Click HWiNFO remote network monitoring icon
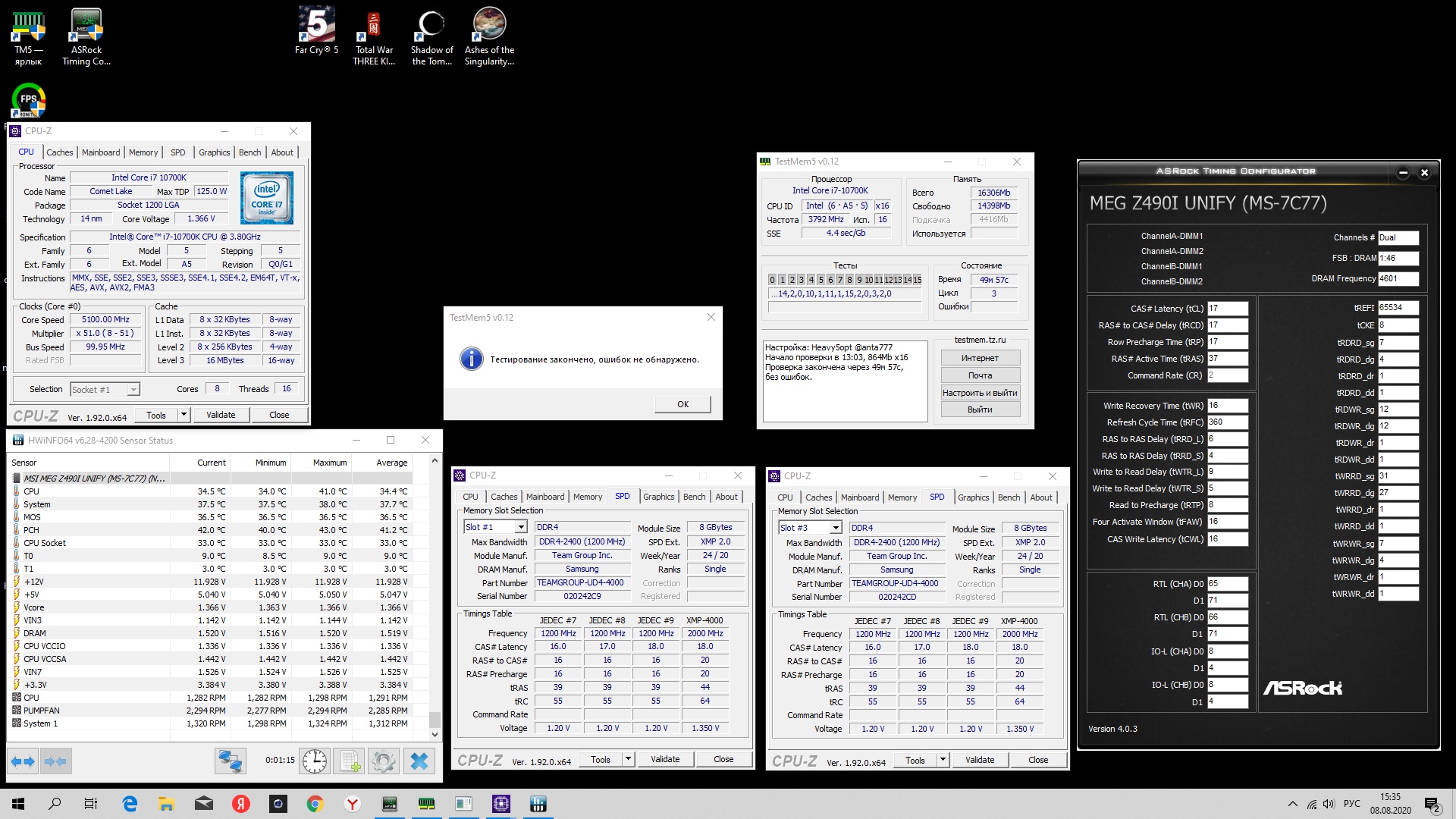1456x819 pixels. (230, 761)
